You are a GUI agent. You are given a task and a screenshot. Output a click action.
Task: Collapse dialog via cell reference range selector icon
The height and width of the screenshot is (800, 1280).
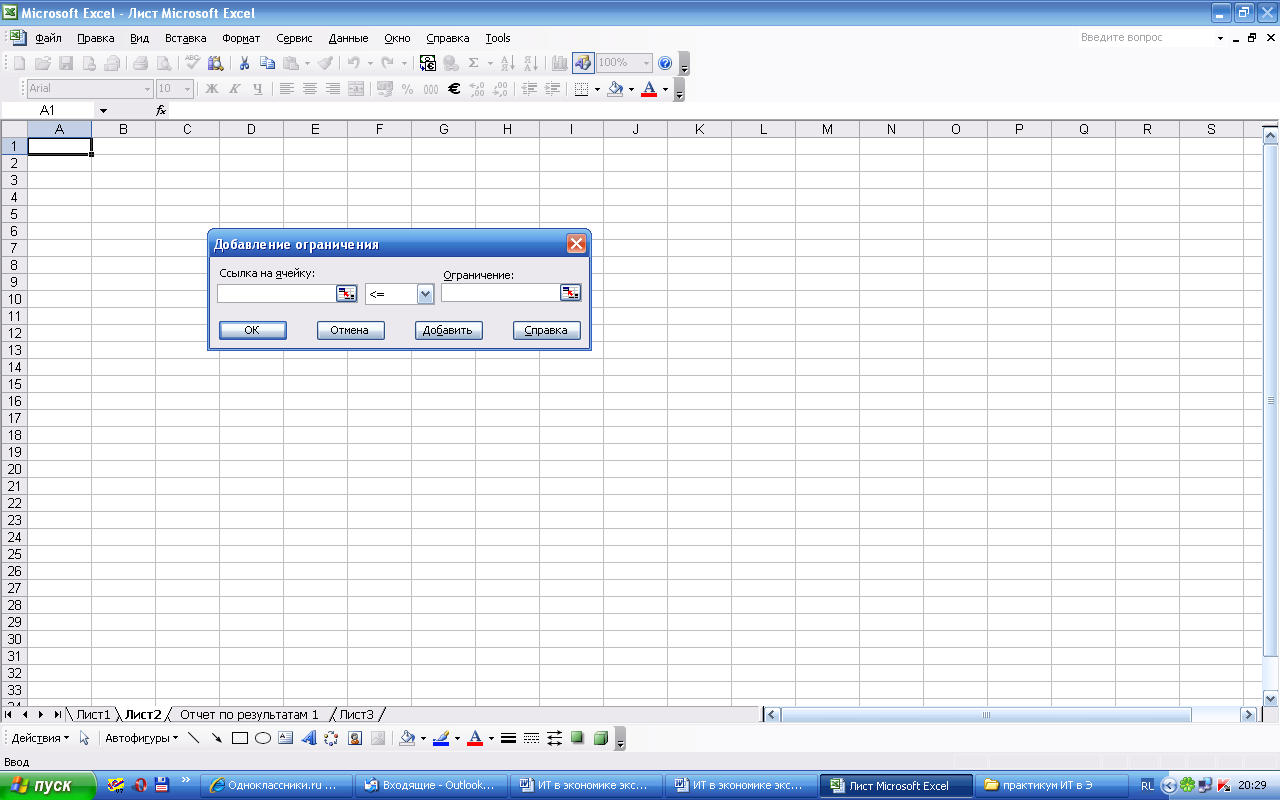click(x=345, y=293)
